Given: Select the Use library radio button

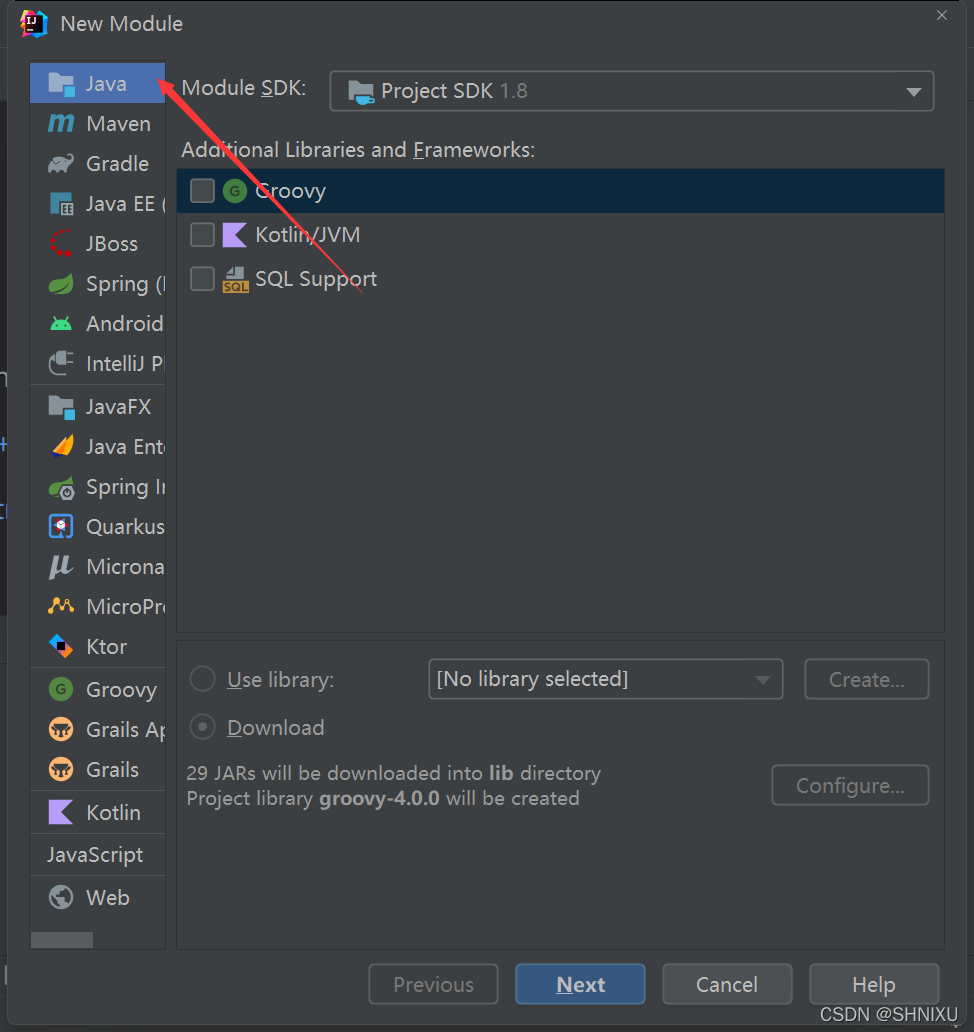Looking at the screenshot, I should pos(202,679).
